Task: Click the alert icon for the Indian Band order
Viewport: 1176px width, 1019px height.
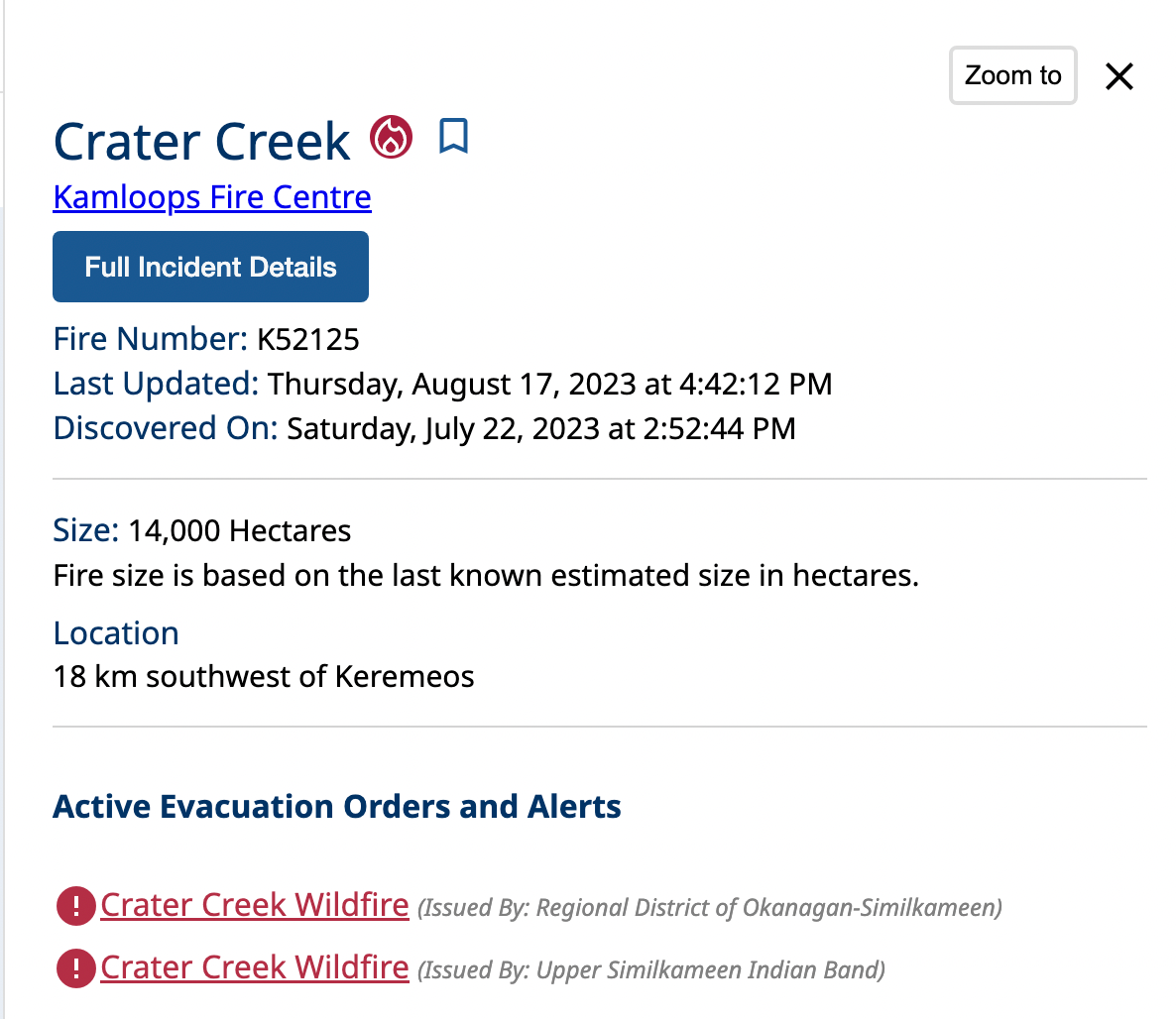Action: [x=75, y=967]
